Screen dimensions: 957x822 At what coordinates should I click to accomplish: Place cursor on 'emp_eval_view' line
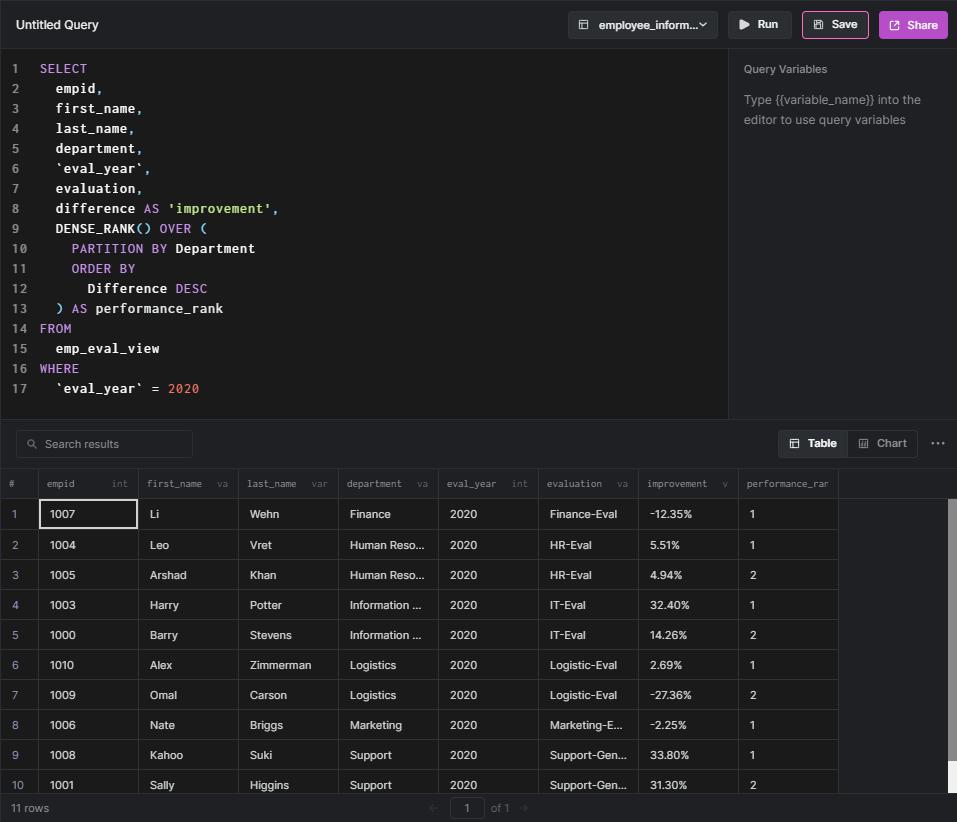pos(107,349)
